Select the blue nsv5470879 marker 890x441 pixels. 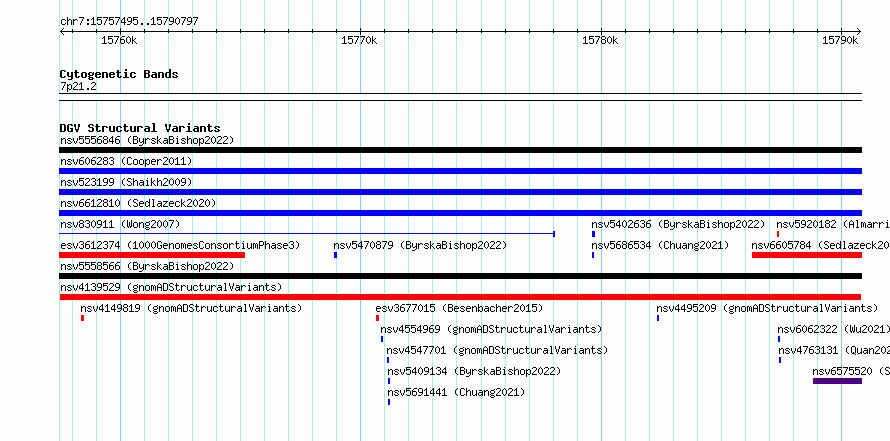335,255
